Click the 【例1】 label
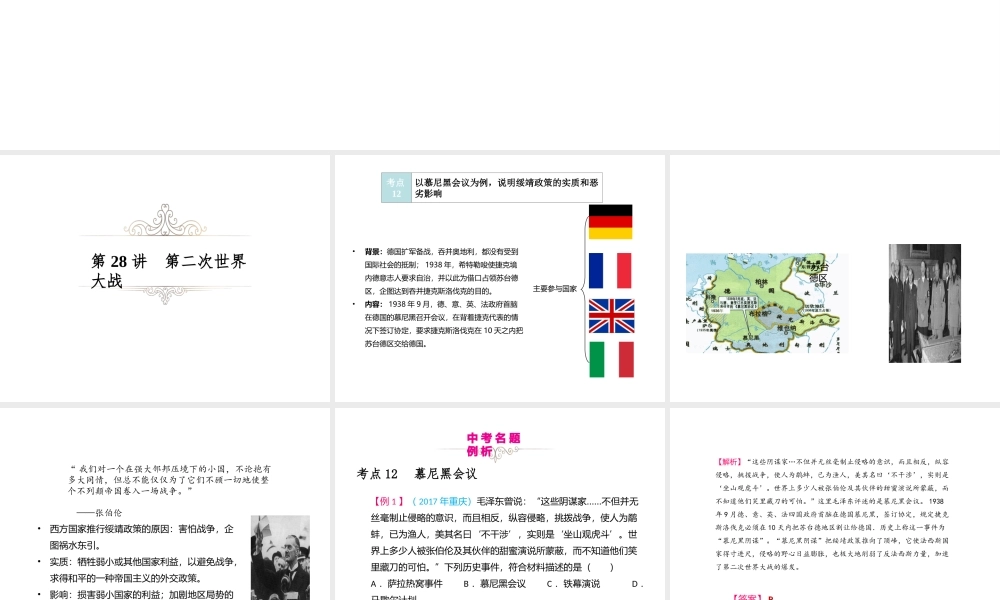The height and width of the screenshot is (600, 1000). [x=390, y=502]
